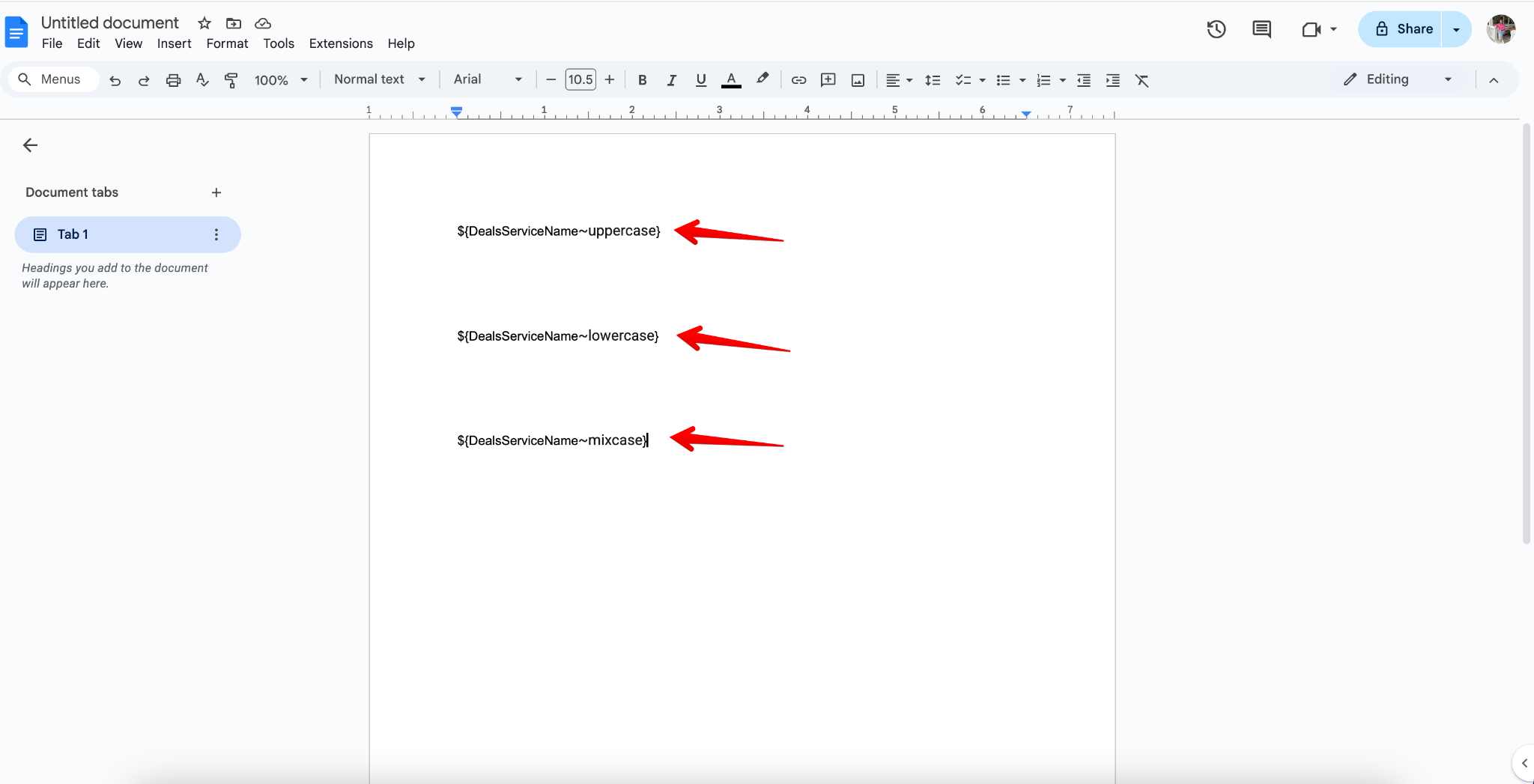The width and height of the screenshot is (1534, 784).
Task: Open the Extensions menu
Action: click(x=340, y=43)
